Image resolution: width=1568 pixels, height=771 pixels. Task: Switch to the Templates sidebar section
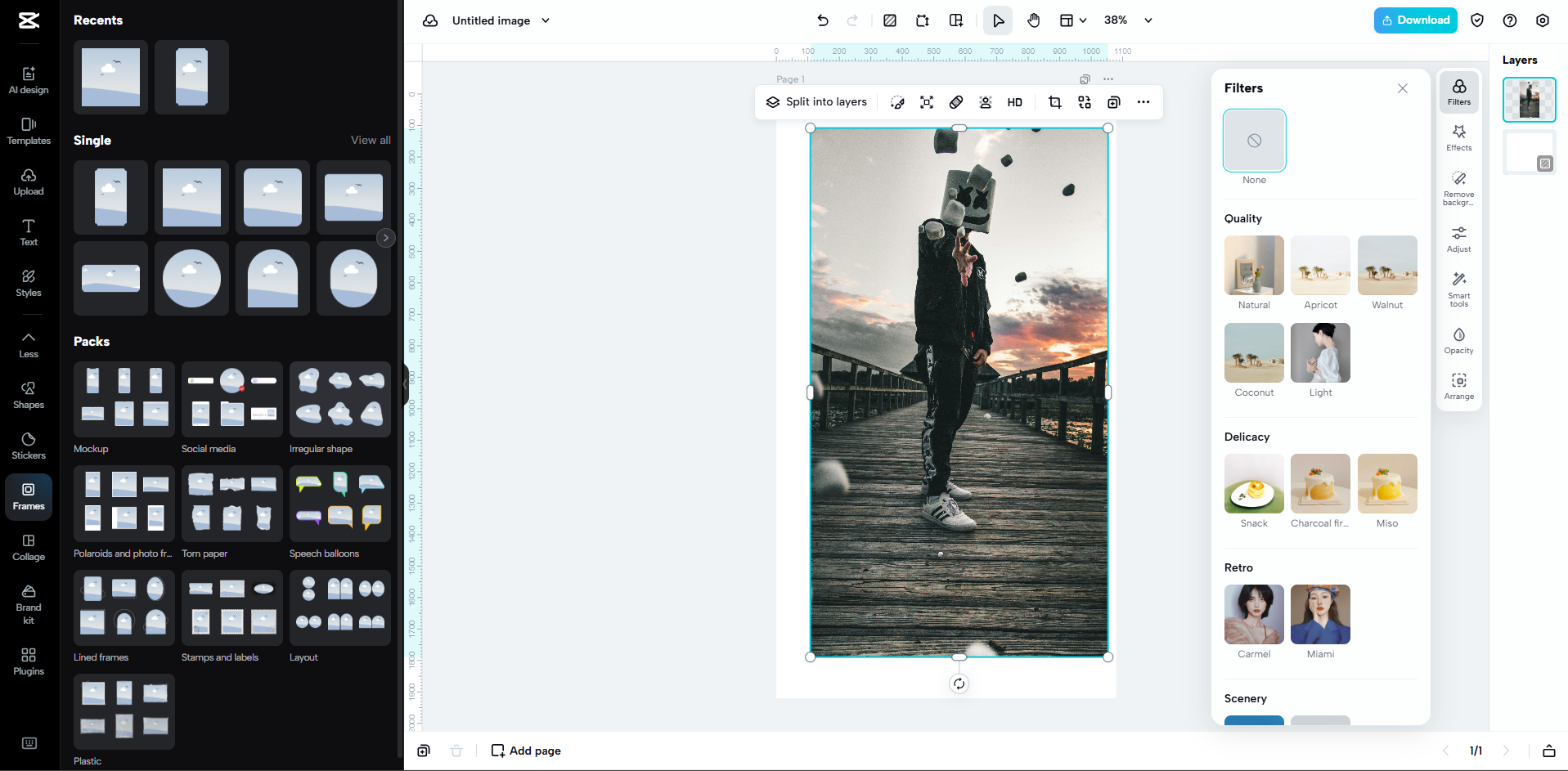tap(28, 131)
